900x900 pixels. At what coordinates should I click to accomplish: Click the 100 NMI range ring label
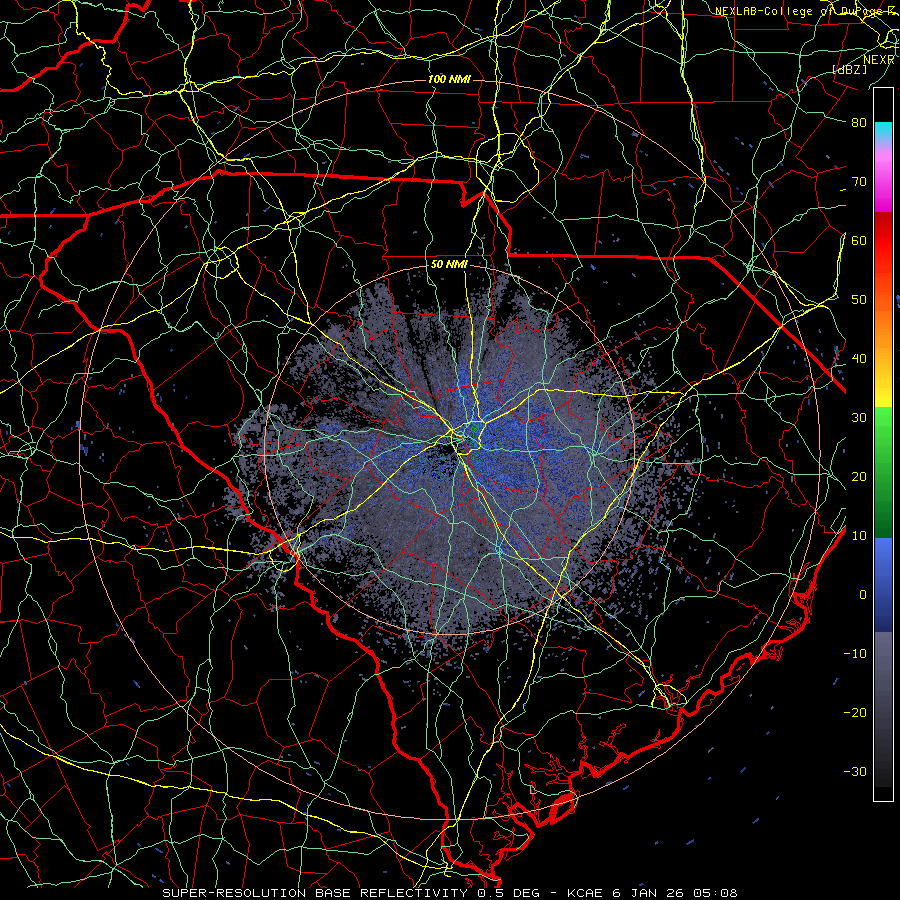click(449, 79)
